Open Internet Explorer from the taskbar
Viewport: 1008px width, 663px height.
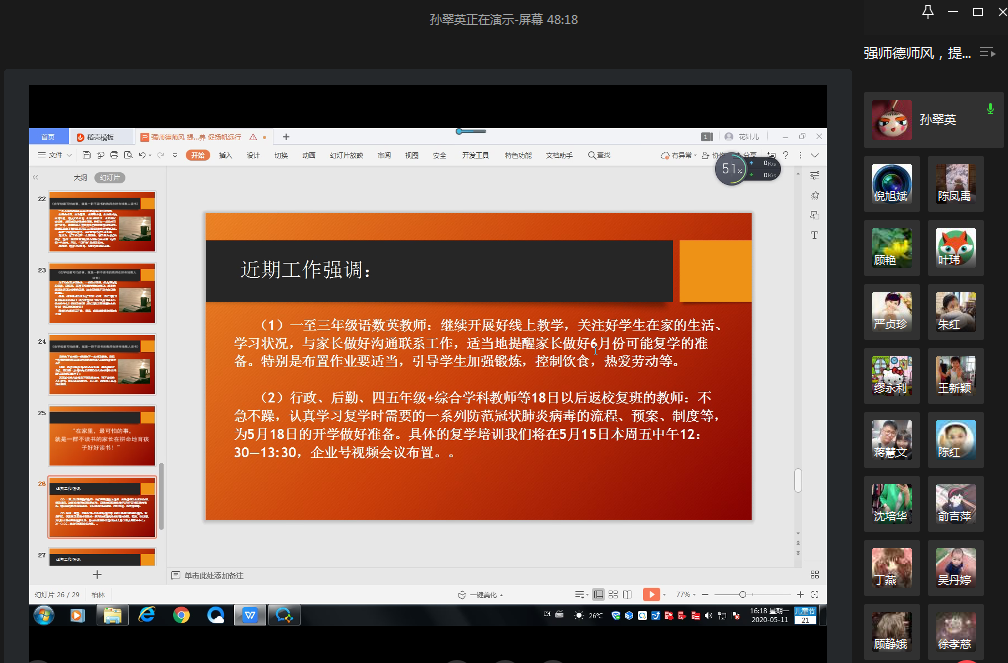147,615
